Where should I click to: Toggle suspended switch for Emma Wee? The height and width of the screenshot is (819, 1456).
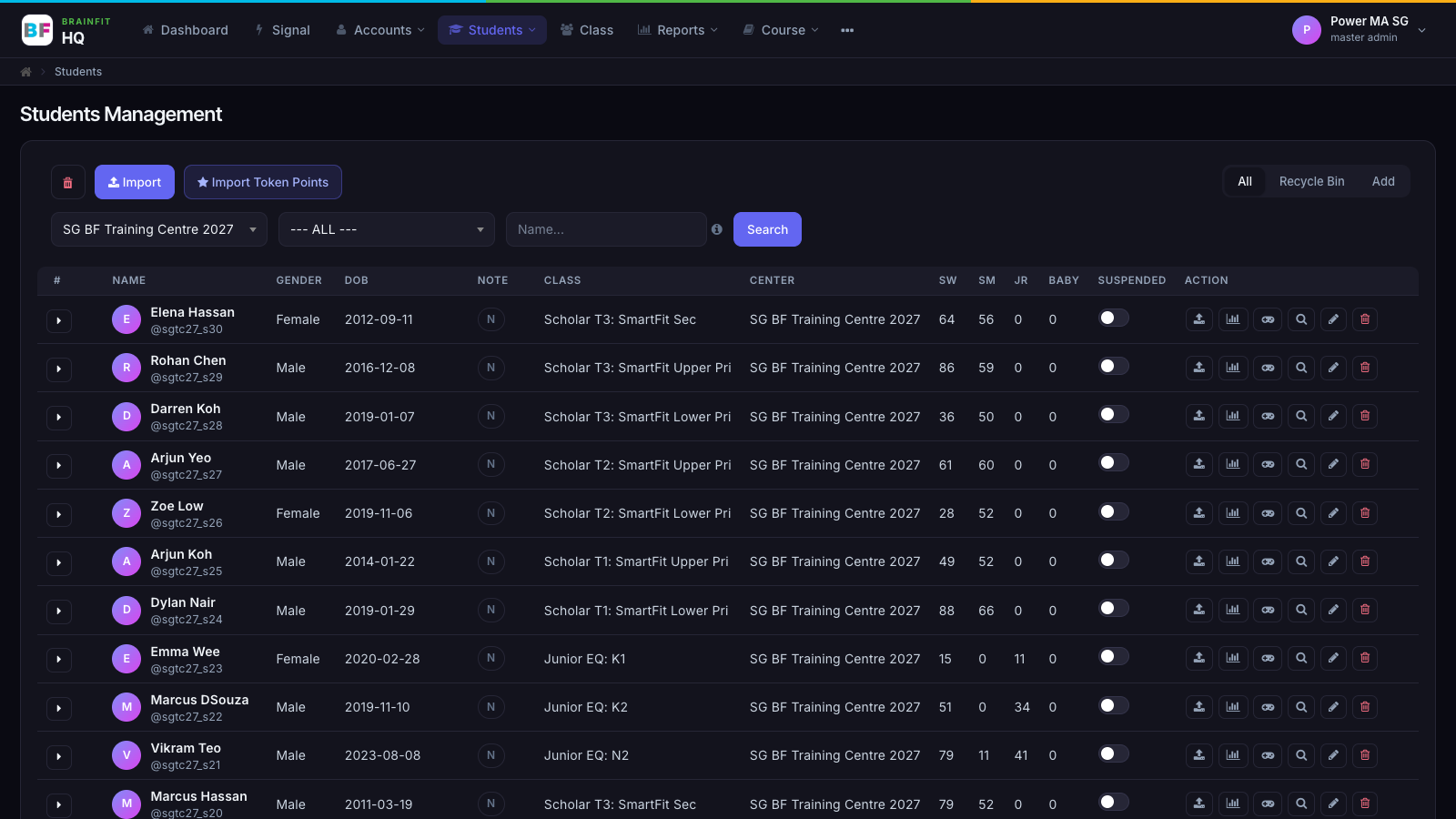(1113, 656)
